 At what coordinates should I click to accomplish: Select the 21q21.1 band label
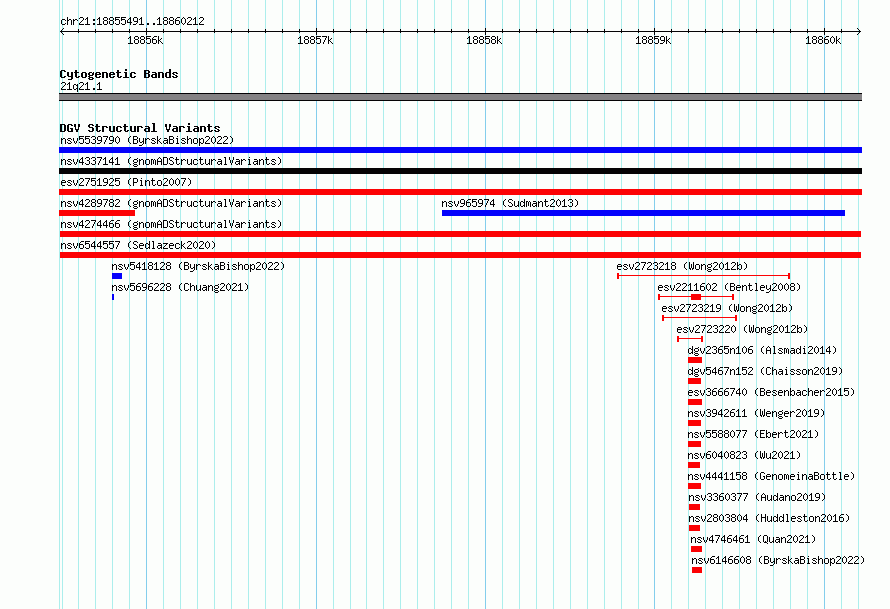tap(81, 86)
